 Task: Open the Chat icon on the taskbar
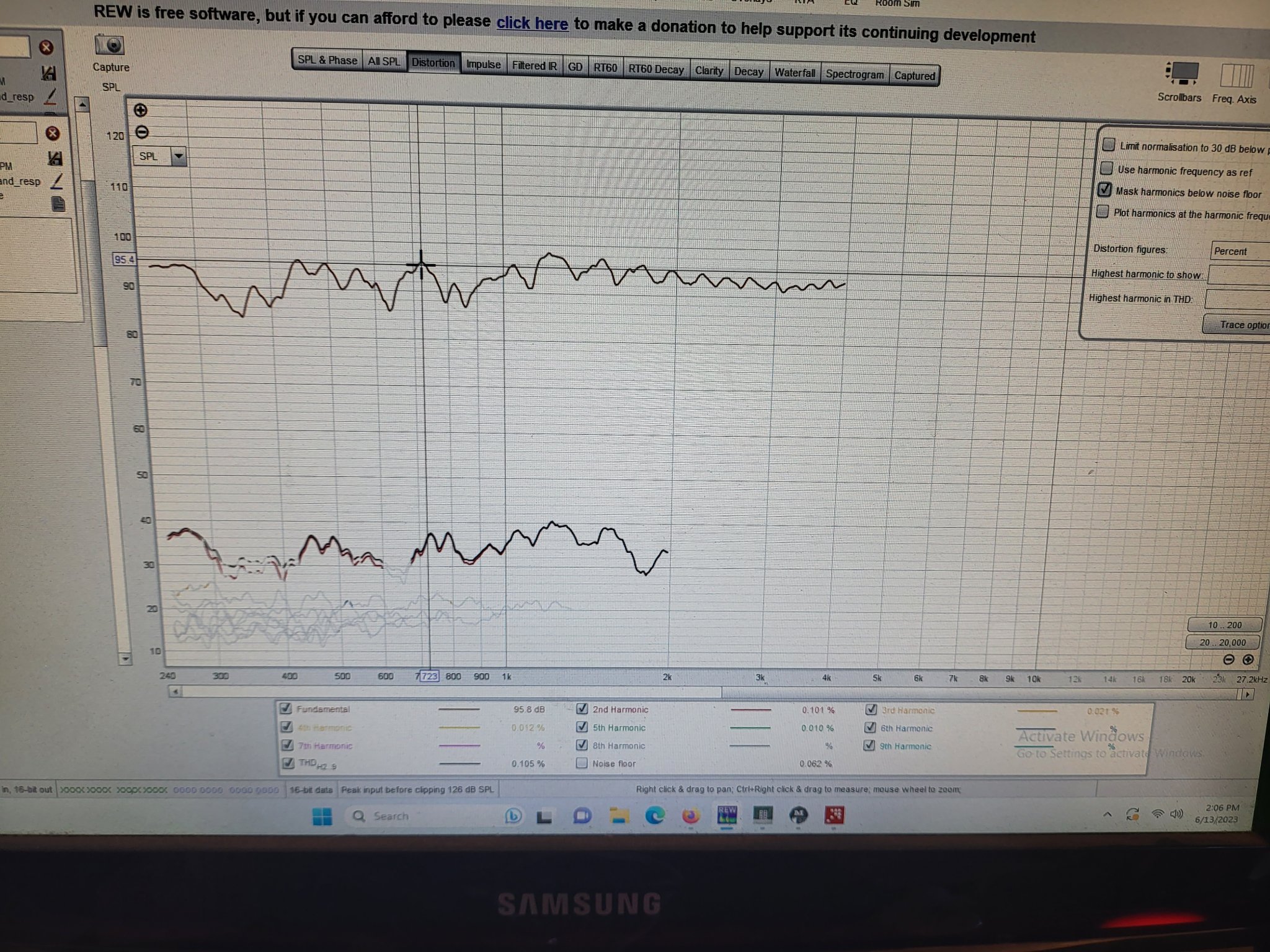pyautogui.click(x=582, y=816)
